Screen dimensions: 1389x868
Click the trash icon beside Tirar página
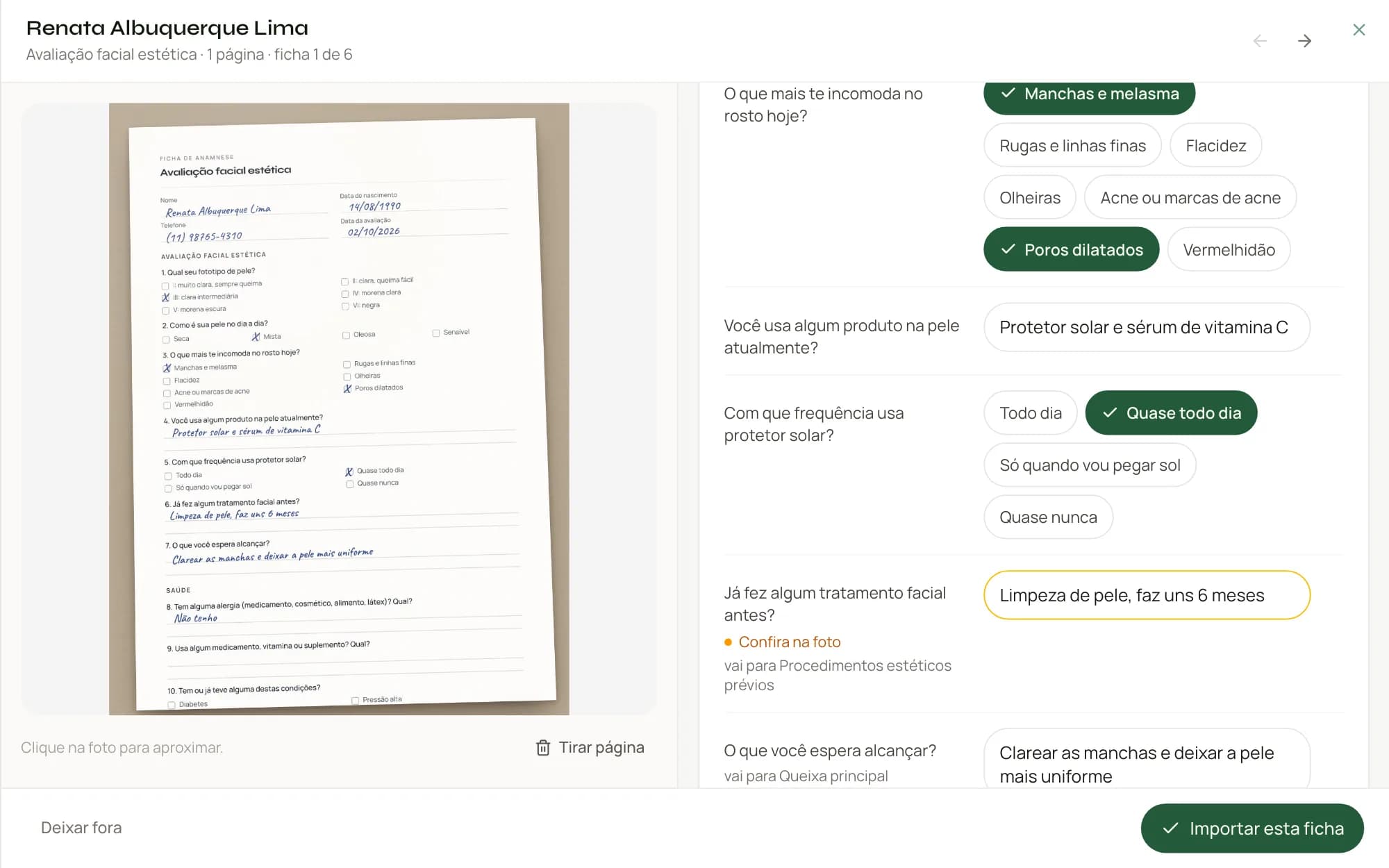[543, 748]
